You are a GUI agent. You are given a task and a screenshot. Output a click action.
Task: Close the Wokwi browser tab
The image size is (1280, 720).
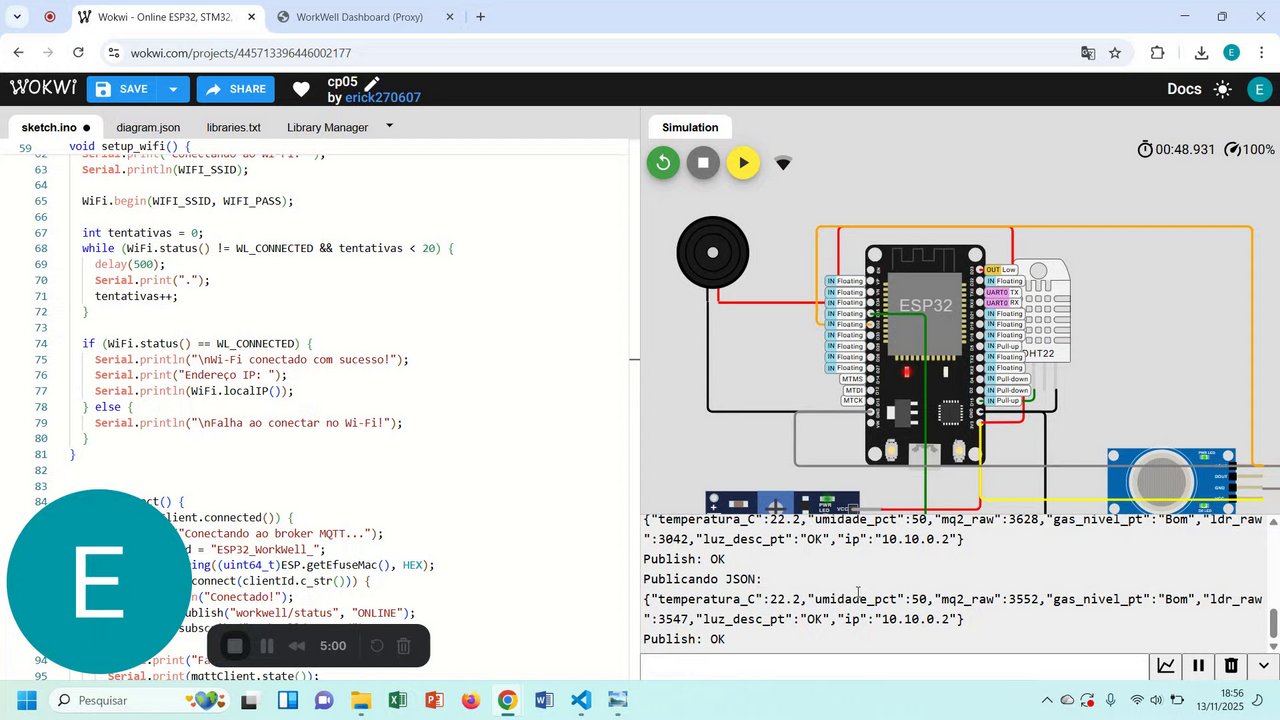click(252, 17)
